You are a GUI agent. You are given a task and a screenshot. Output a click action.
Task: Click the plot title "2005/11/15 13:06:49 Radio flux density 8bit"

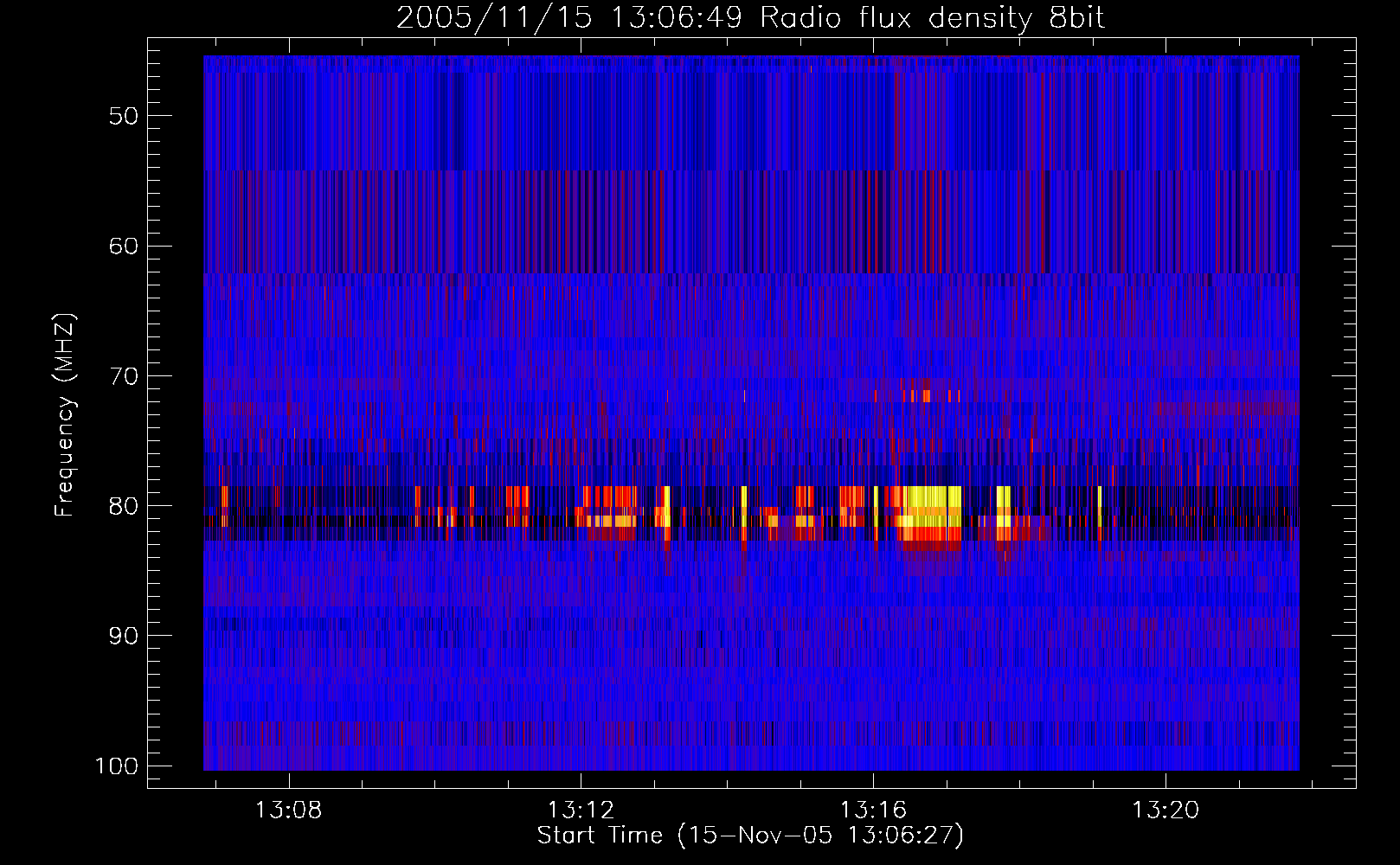pyautogui.click(x=750, y=17)
